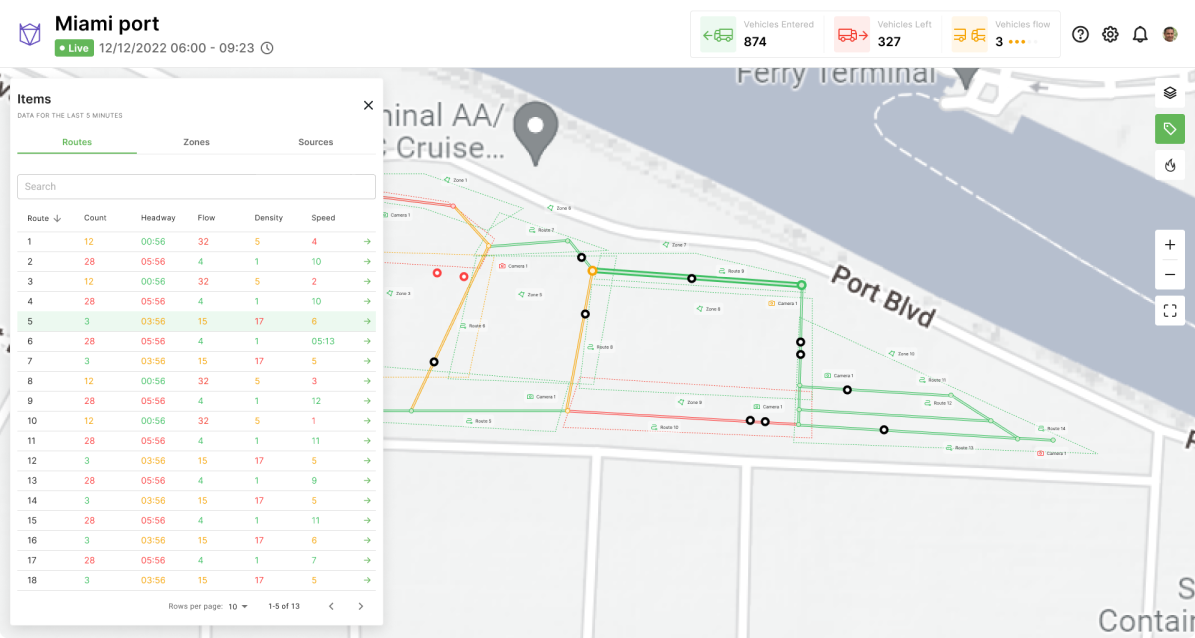
Task: Open the clock icon next to the date range
Action: click(267, 48)
